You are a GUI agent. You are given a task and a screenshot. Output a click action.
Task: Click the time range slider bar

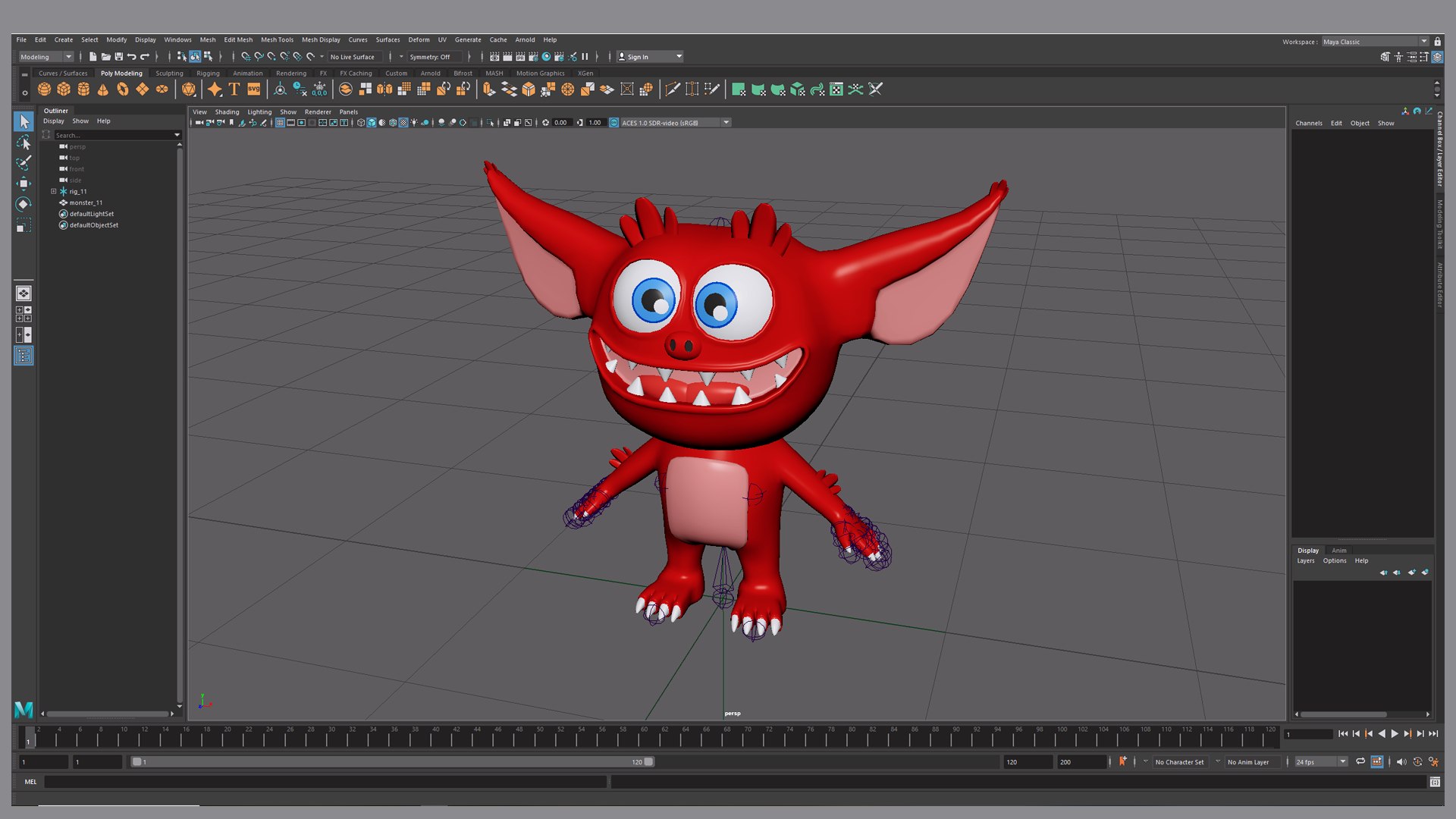(392, 761)
